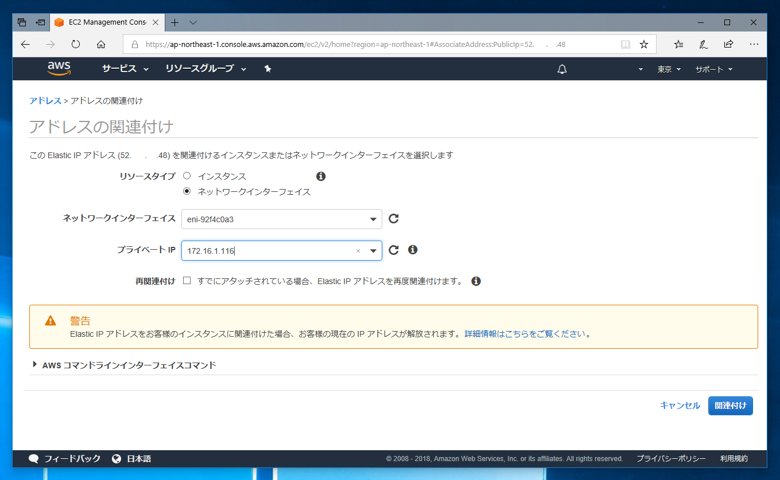Show info for private IP field

tap(412, 250)
